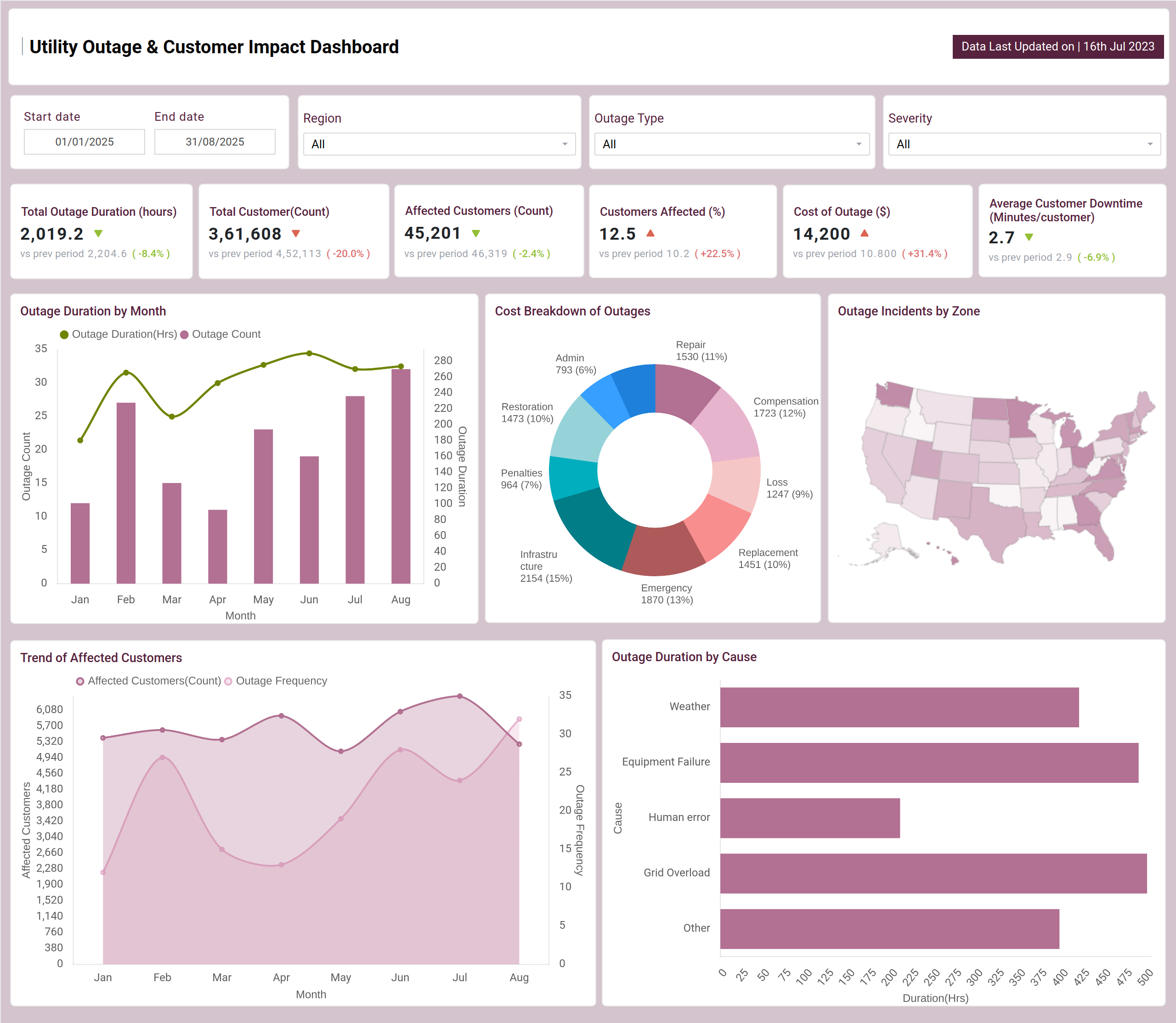Click the Jul peak point on Affected Customers line

459,697
